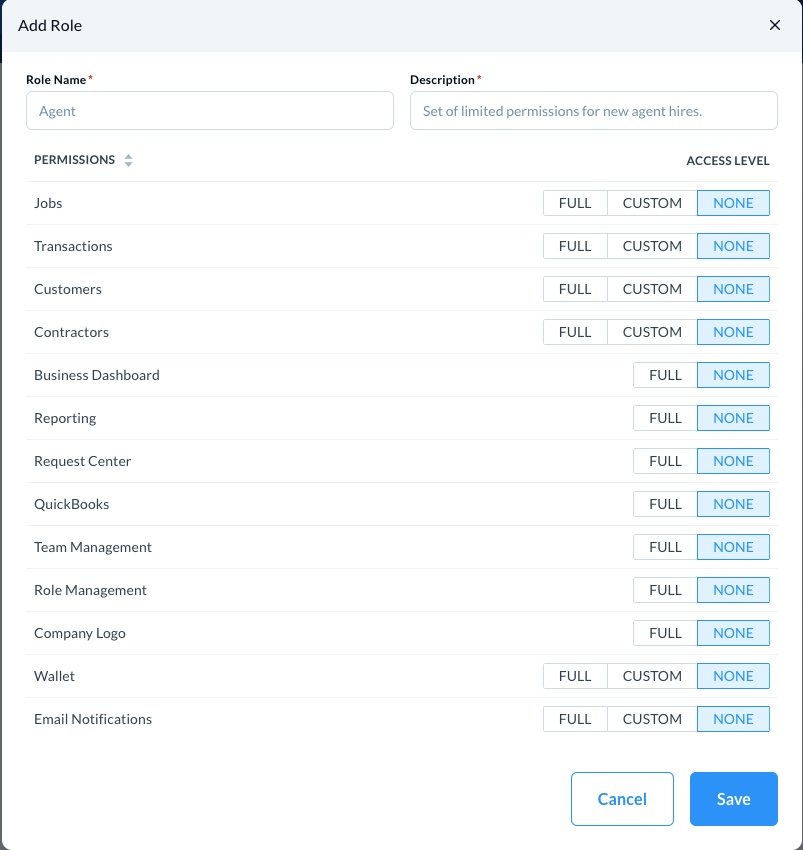Set Jobs access level to FULL
This screenshot has width=803, height=850.
pyautogui.click(x=575, y=203)
